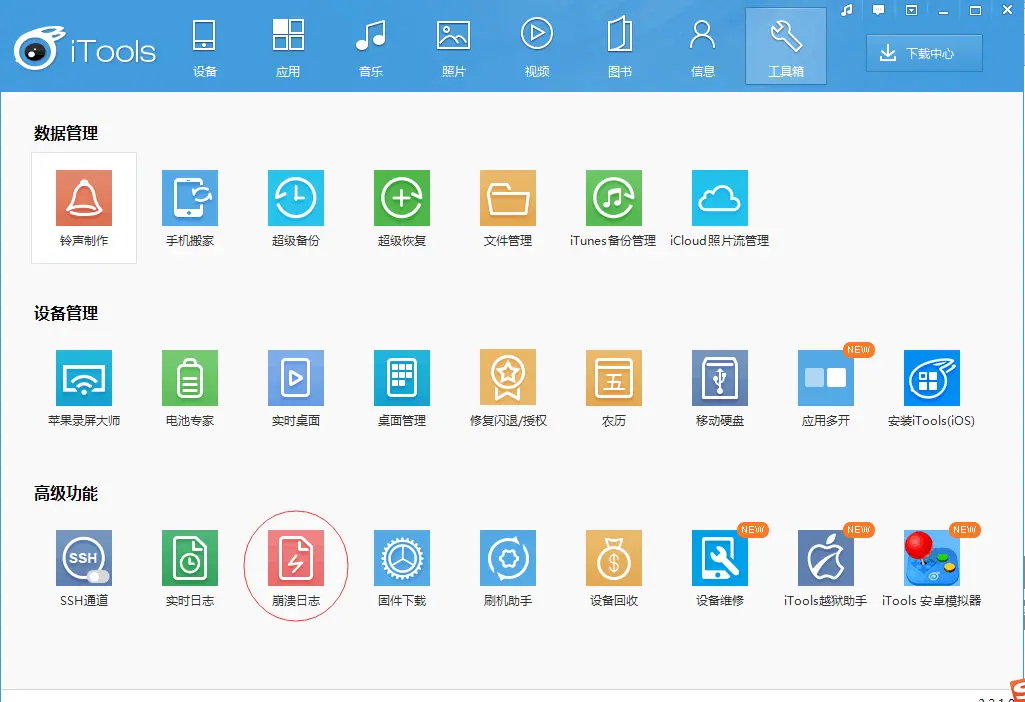Image resolution: width=1025 pixels, height=702 pixels.
Task: Open 设备回收 device recycling
Action: click(613, 568)
